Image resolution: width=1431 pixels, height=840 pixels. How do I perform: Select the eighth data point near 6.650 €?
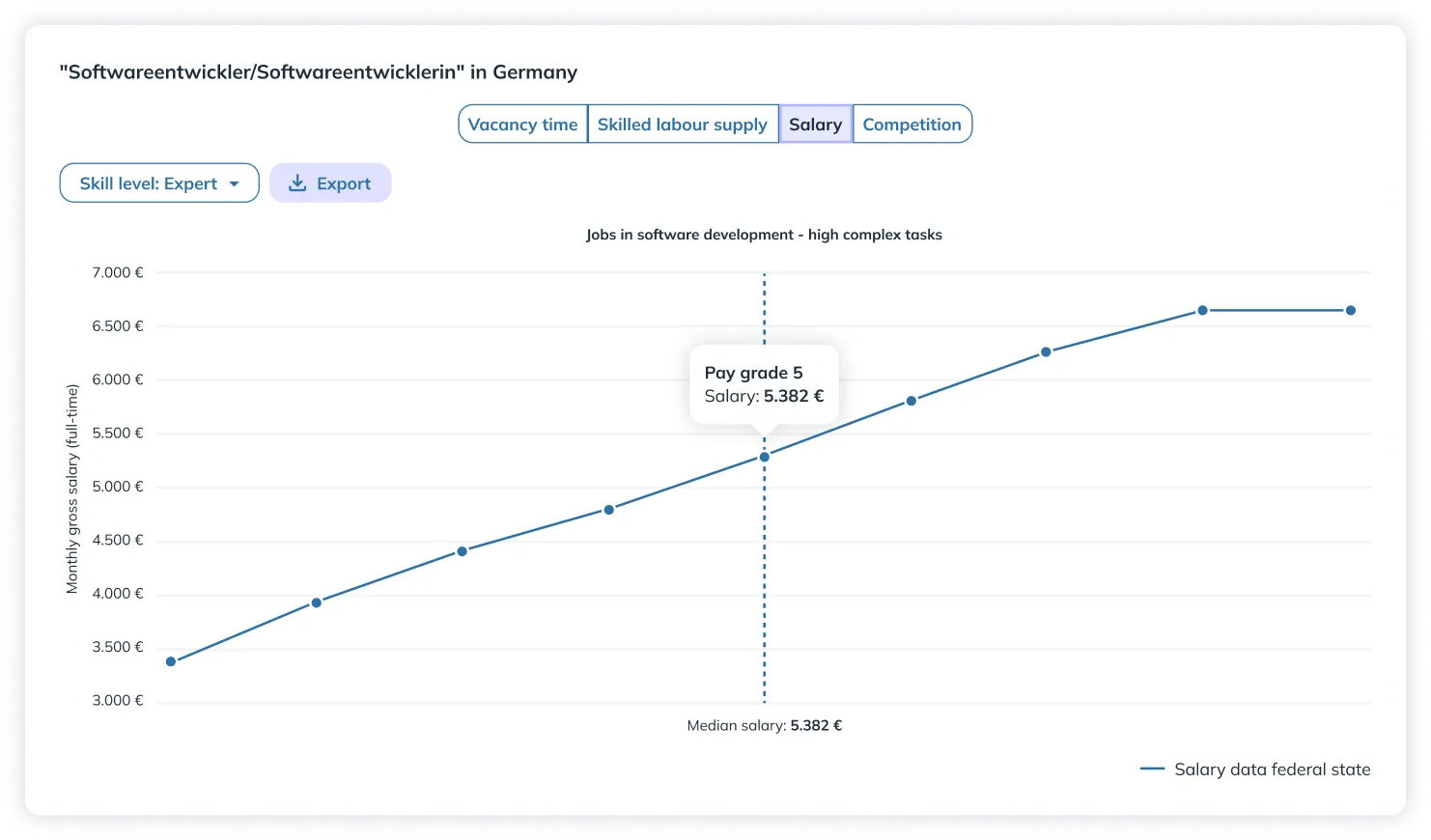coord(1202,310)
